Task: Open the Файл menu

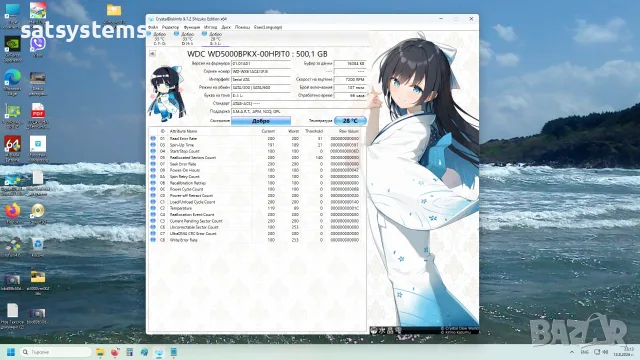Action: pyautogui.click(x=153, y=27)
